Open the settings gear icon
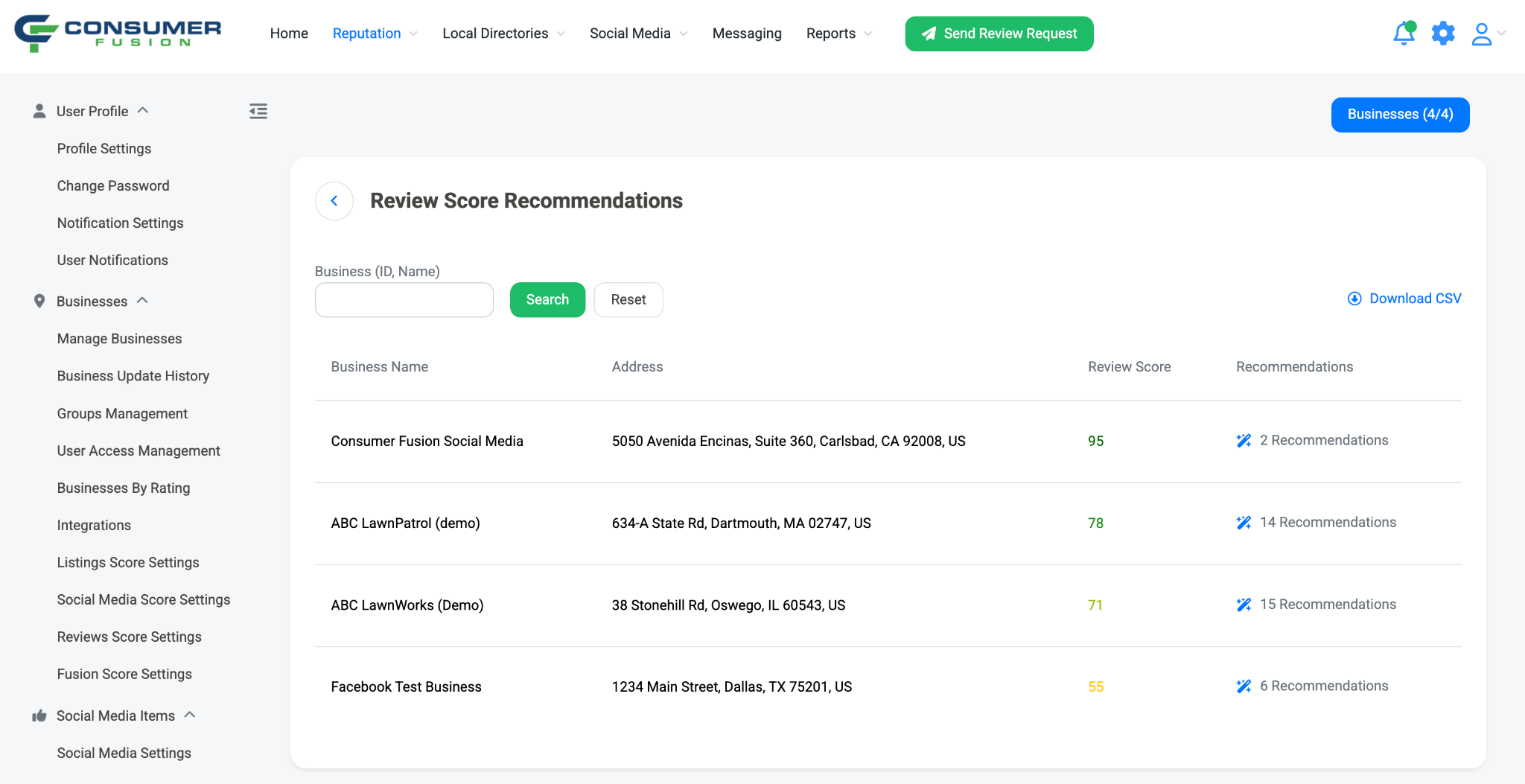 pyautogui.click(x=1443, y=34)
